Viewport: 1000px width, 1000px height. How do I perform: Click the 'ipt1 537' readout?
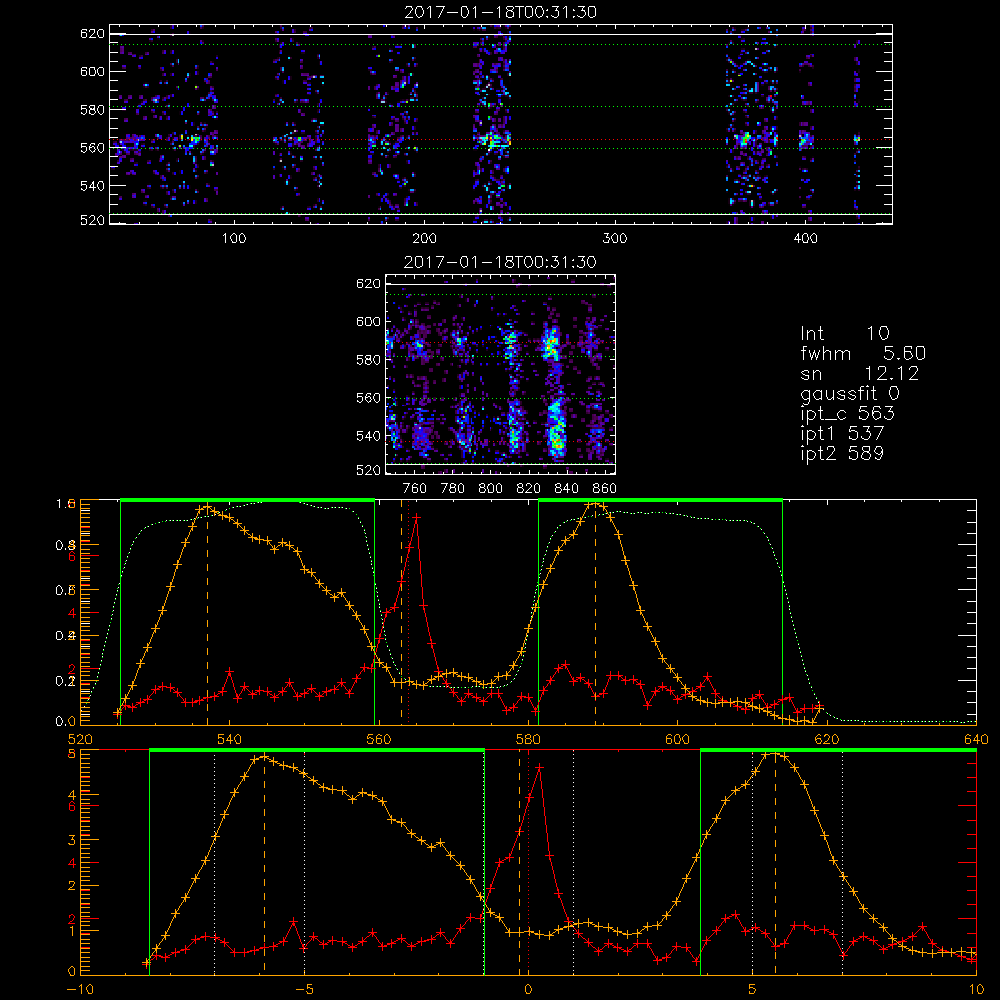tap(842, 434)
